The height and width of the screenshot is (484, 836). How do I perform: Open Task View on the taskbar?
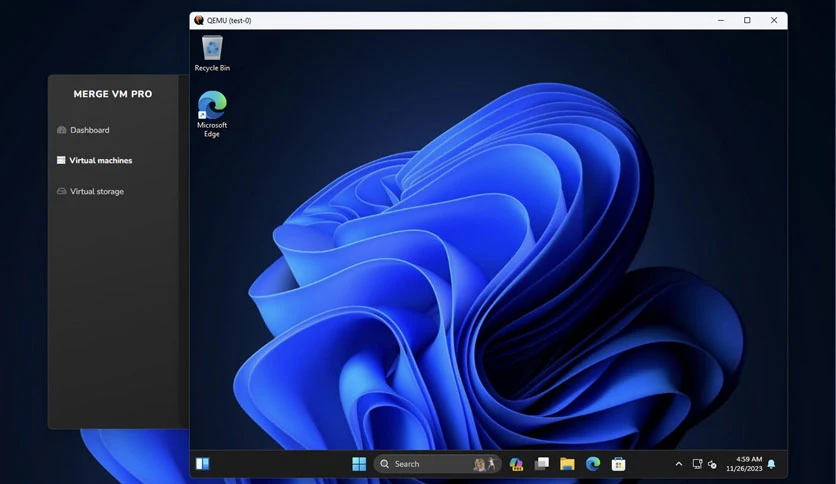(542, 464)
